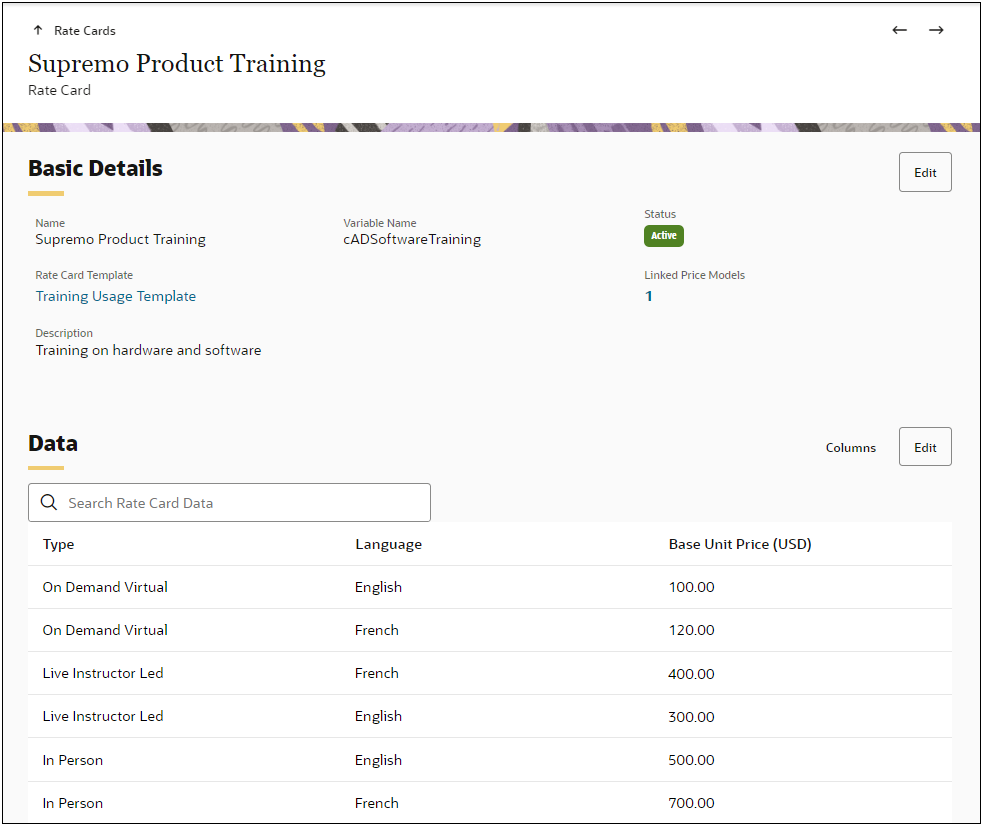The height and width of the screenshot is (826, 983).
Task: Open the Columns chooser
Action: coord(850,448)
